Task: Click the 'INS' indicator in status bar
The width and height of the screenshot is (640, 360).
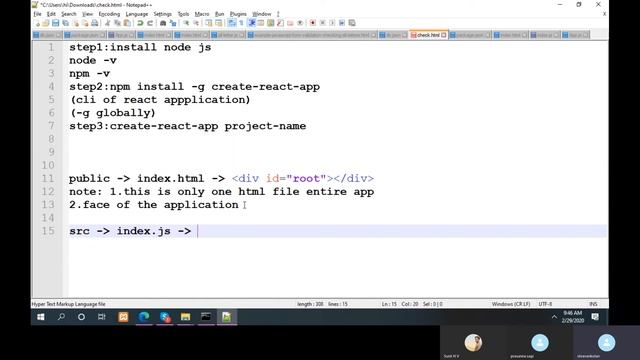Action: (593, 304)
